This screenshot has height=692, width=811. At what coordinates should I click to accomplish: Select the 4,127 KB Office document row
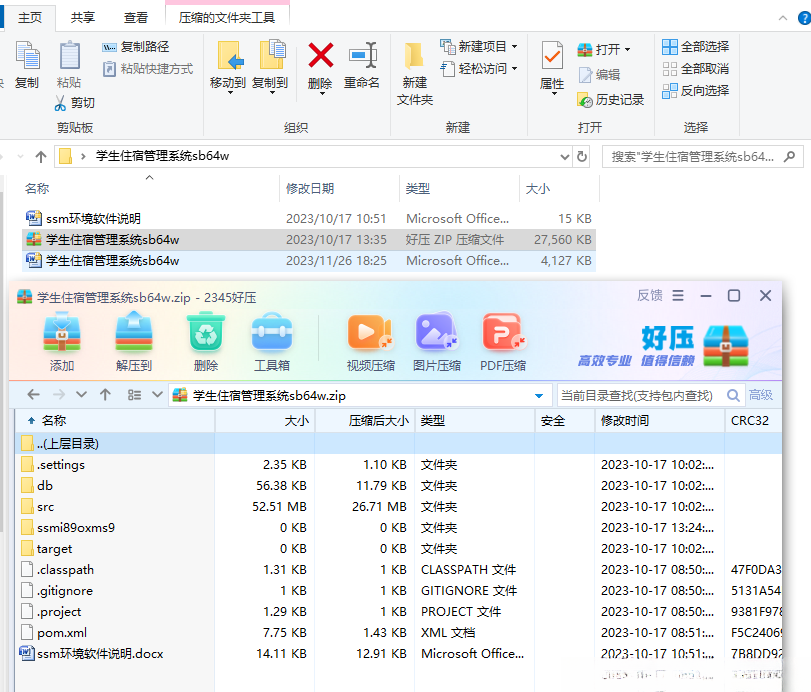coord(309,261)
